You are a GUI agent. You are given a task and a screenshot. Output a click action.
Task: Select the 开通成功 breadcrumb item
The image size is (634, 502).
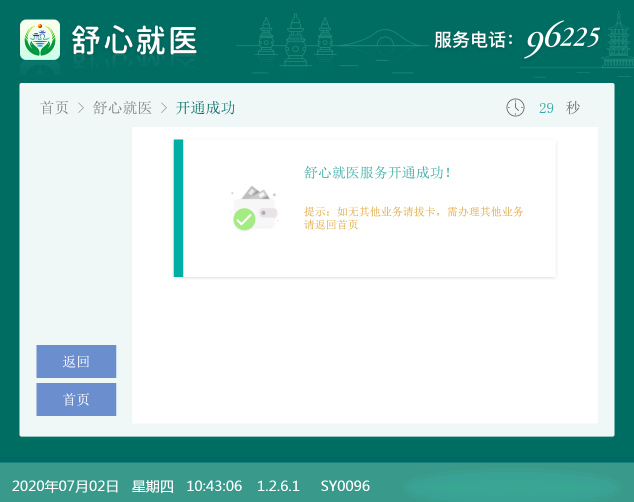(x=205, y=108)
